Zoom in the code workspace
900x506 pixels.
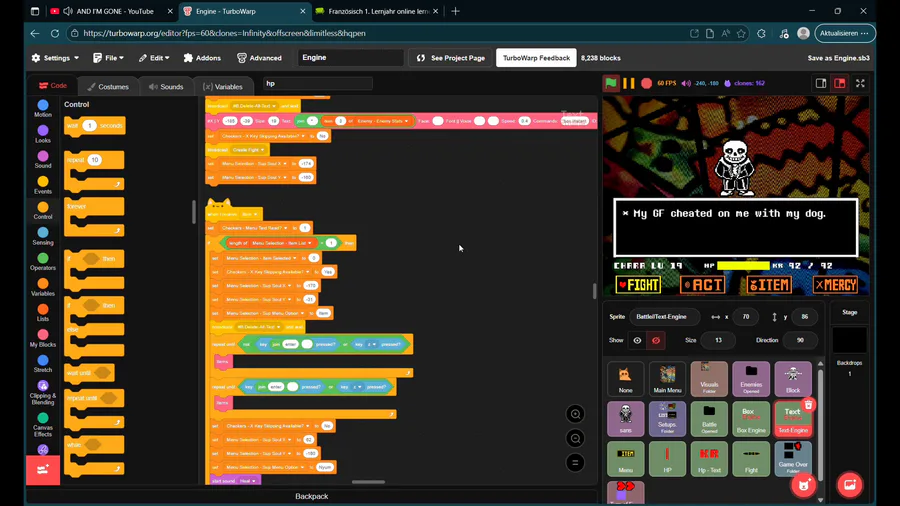coord(575,414)
